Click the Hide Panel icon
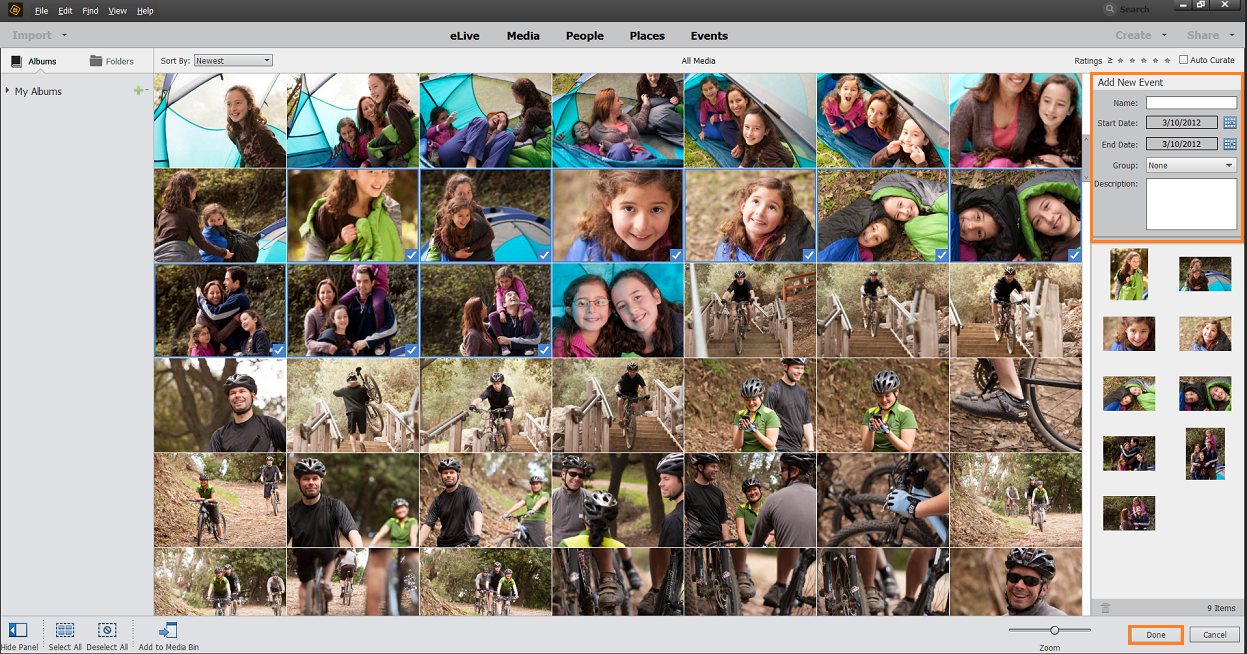 click(18, 630)
